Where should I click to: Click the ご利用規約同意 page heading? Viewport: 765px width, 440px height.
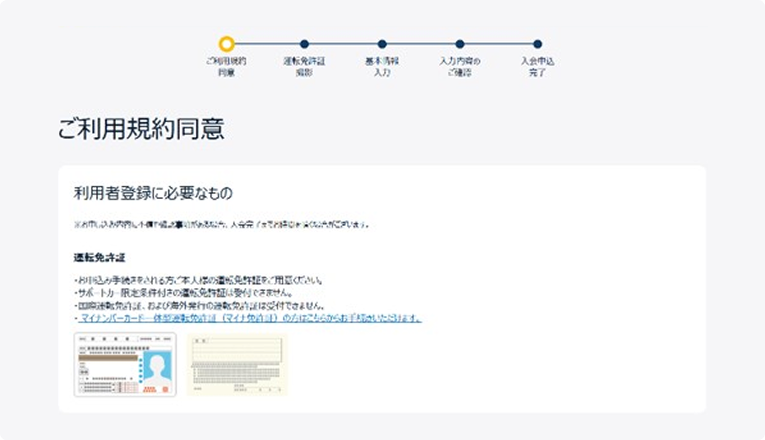click(141, 129)
